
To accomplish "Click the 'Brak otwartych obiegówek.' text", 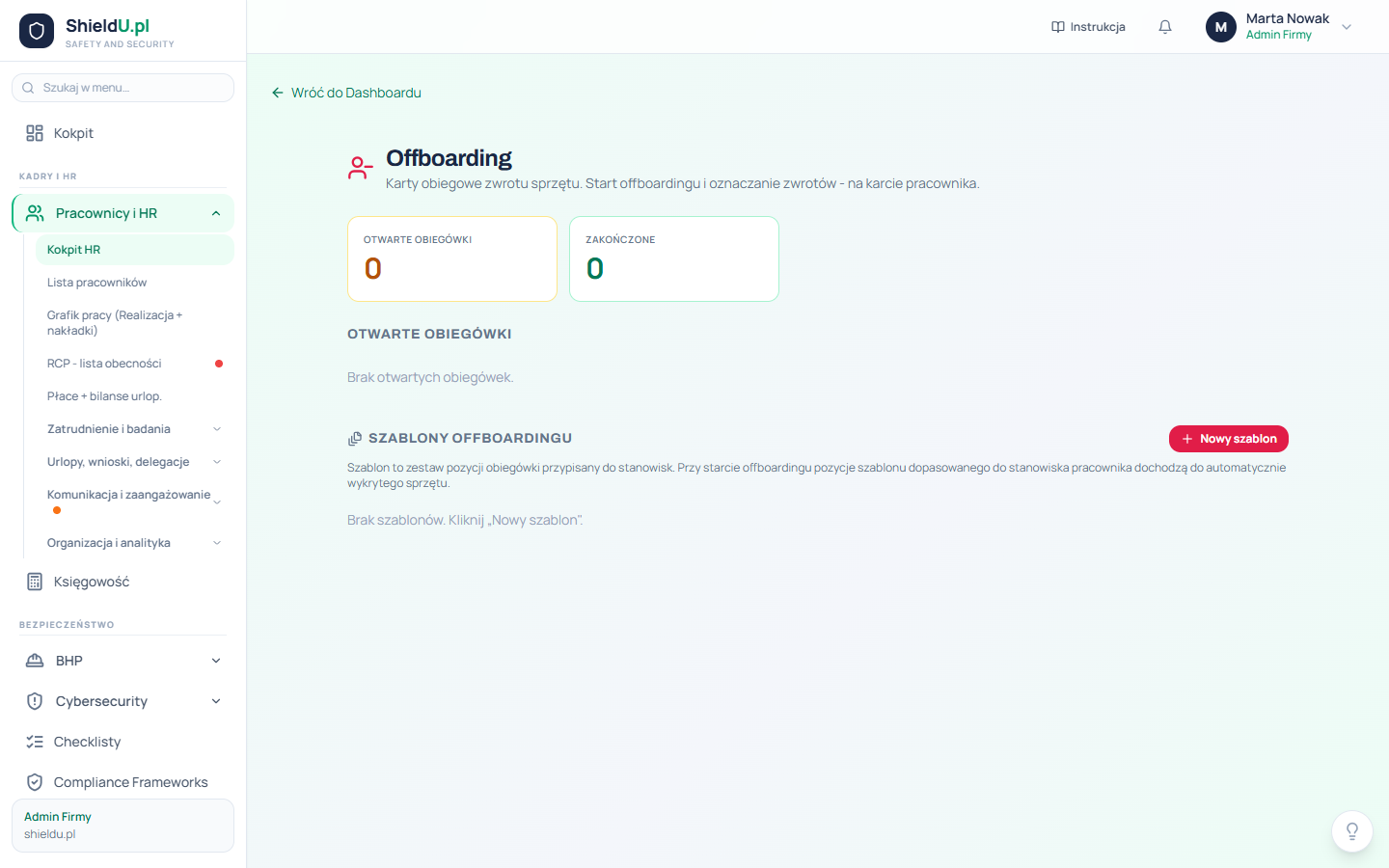I will 430,377.
